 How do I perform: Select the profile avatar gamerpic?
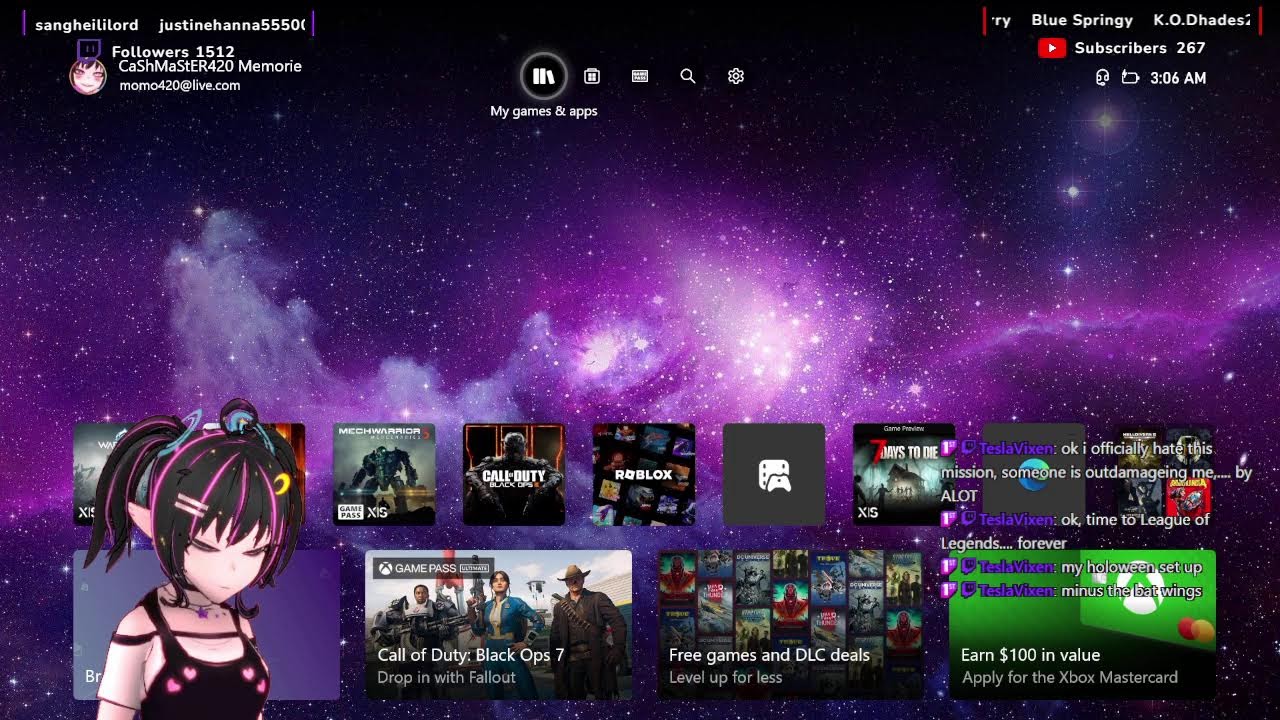pos(88,76)
